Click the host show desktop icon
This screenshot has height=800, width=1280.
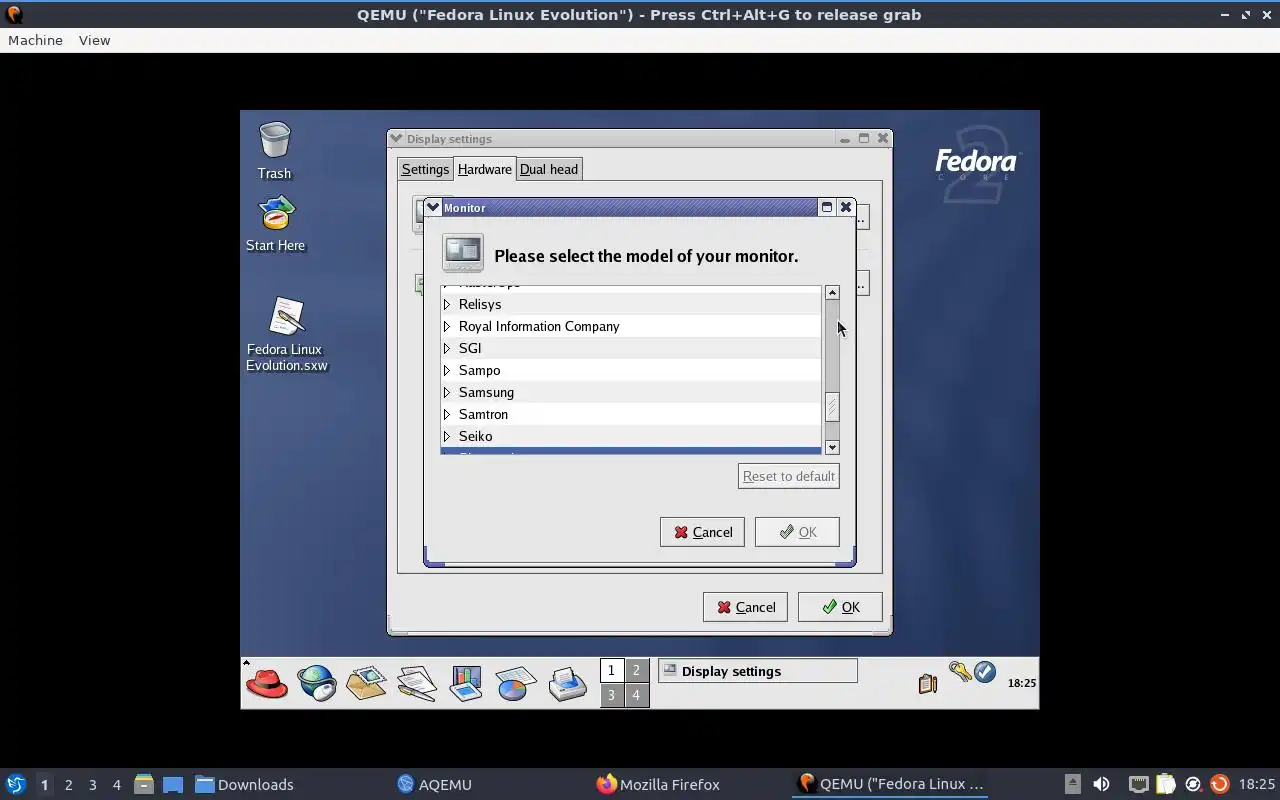tap(173, 784)
